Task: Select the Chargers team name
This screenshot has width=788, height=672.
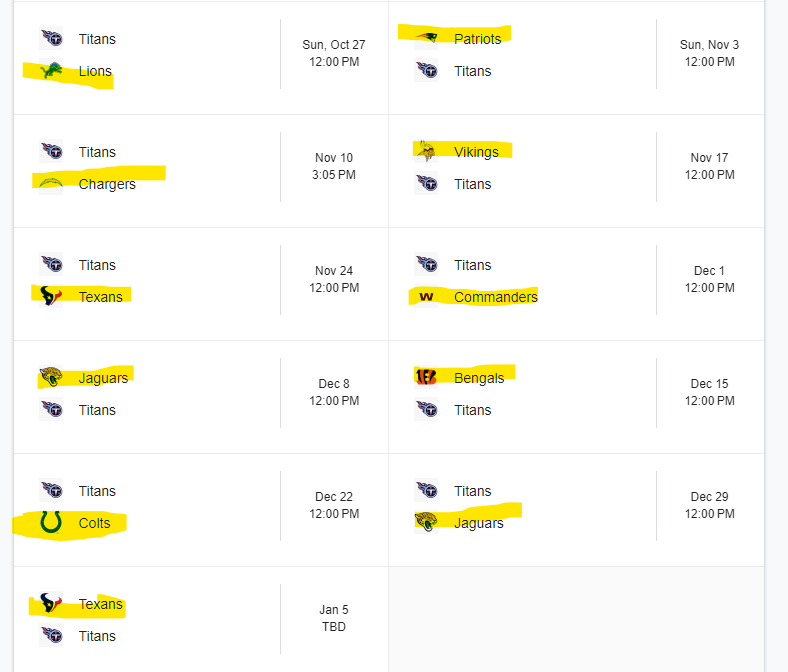Action: tap(107, 184)
